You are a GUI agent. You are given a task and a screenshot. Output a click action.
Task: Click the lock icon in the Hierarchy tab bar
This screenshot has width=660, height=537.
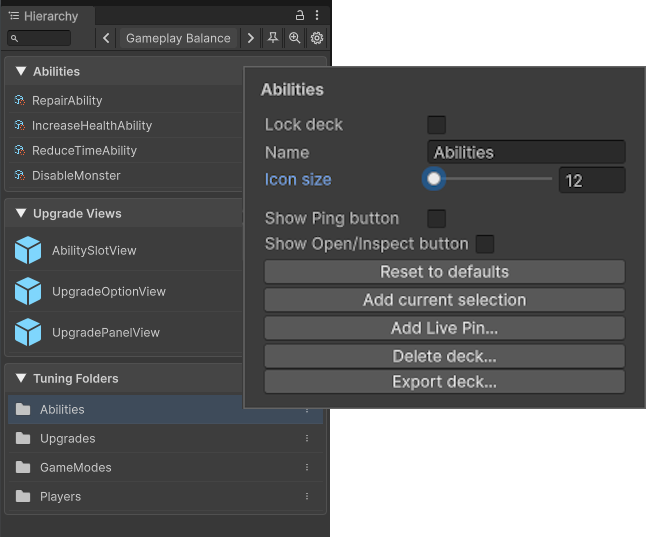299,16
